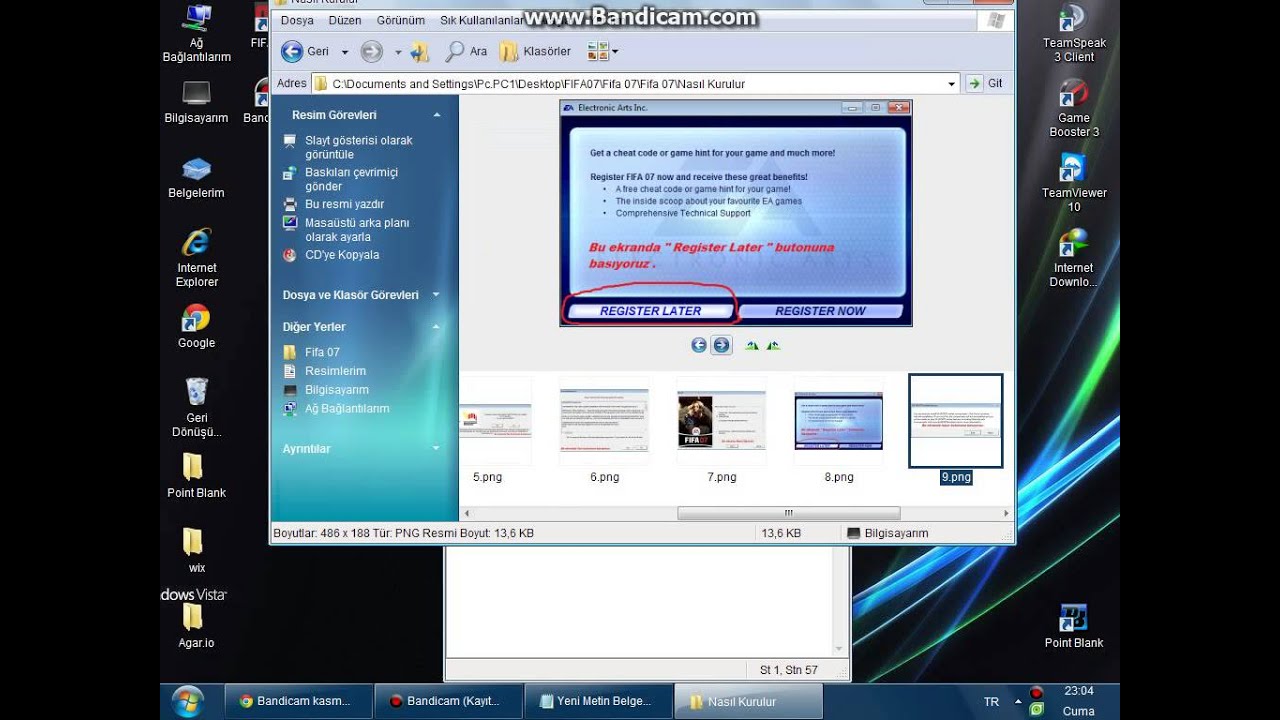Open the Sık Kullanılanlar menu
This screenshot has width=1280, height=720.
pyautogui.click(x=482, y=20)
